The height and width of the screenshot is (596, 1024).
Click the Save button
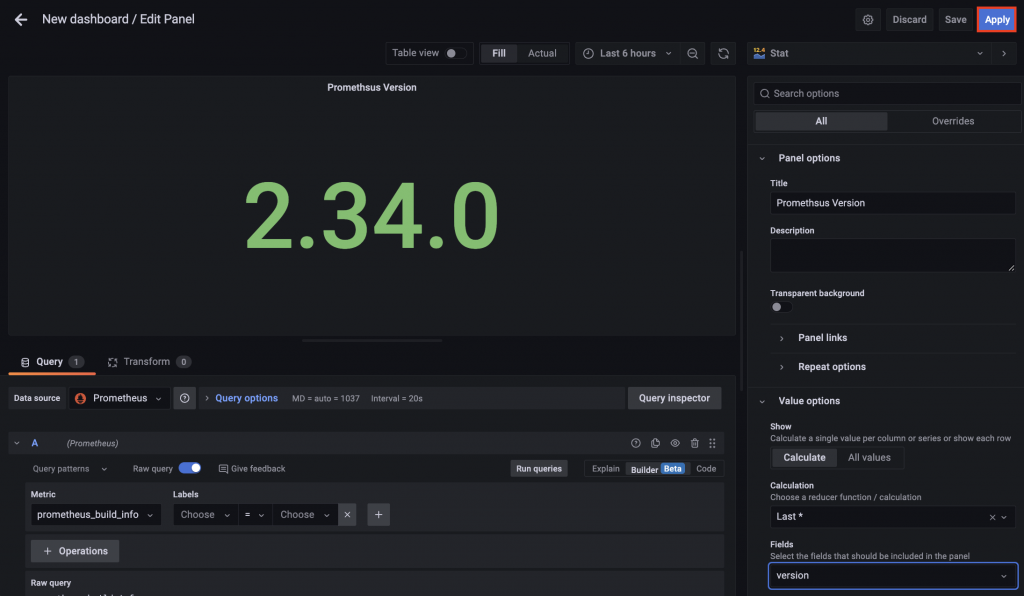click(x=955, y=20)
